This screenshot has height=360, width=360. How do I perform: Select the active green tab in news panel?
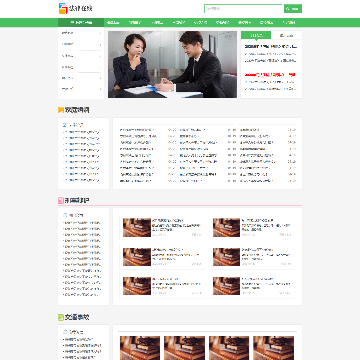pos(256,35)
